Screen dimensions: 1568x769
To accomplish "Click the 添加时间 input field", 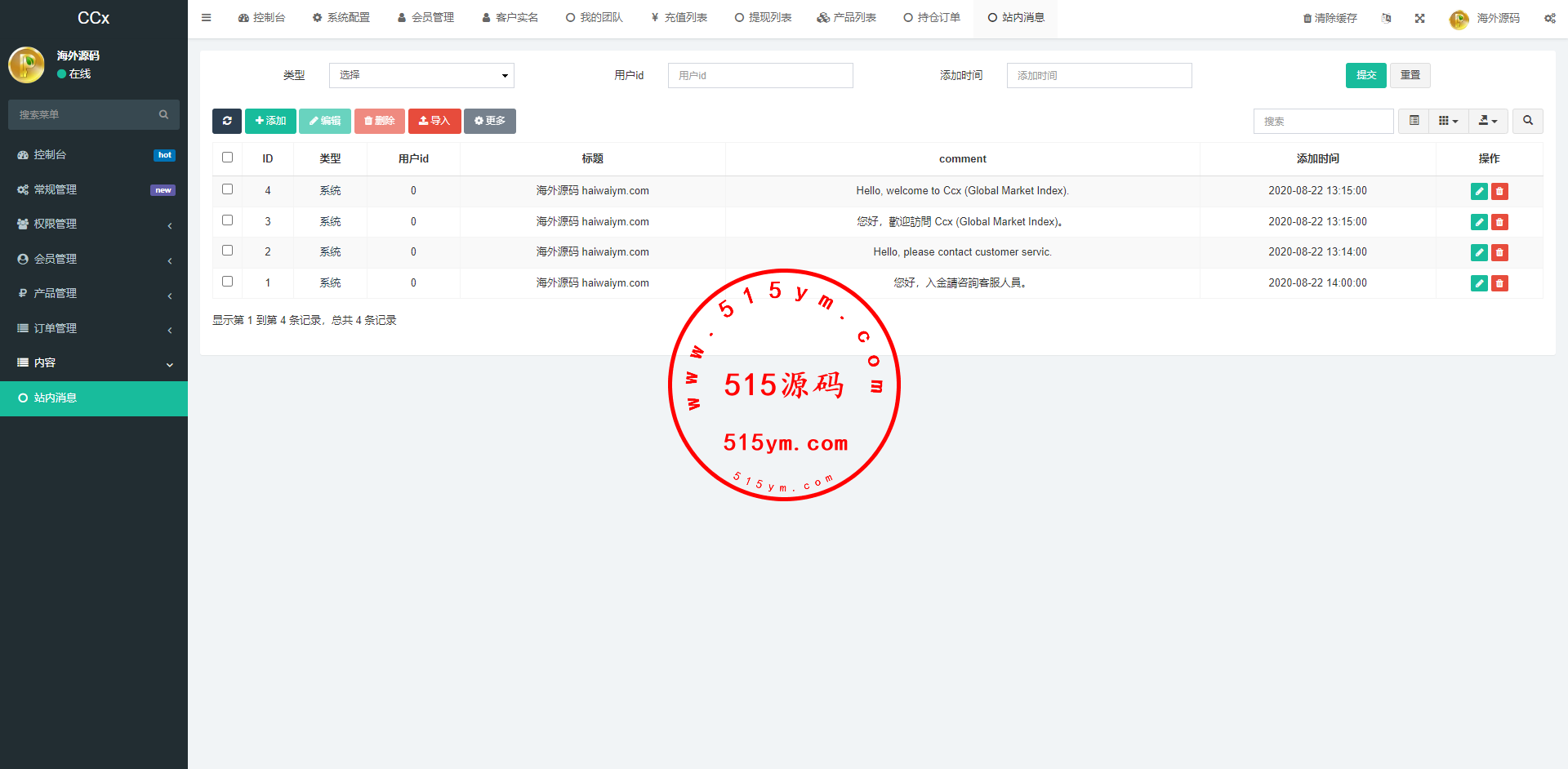I will point(1098,75).
